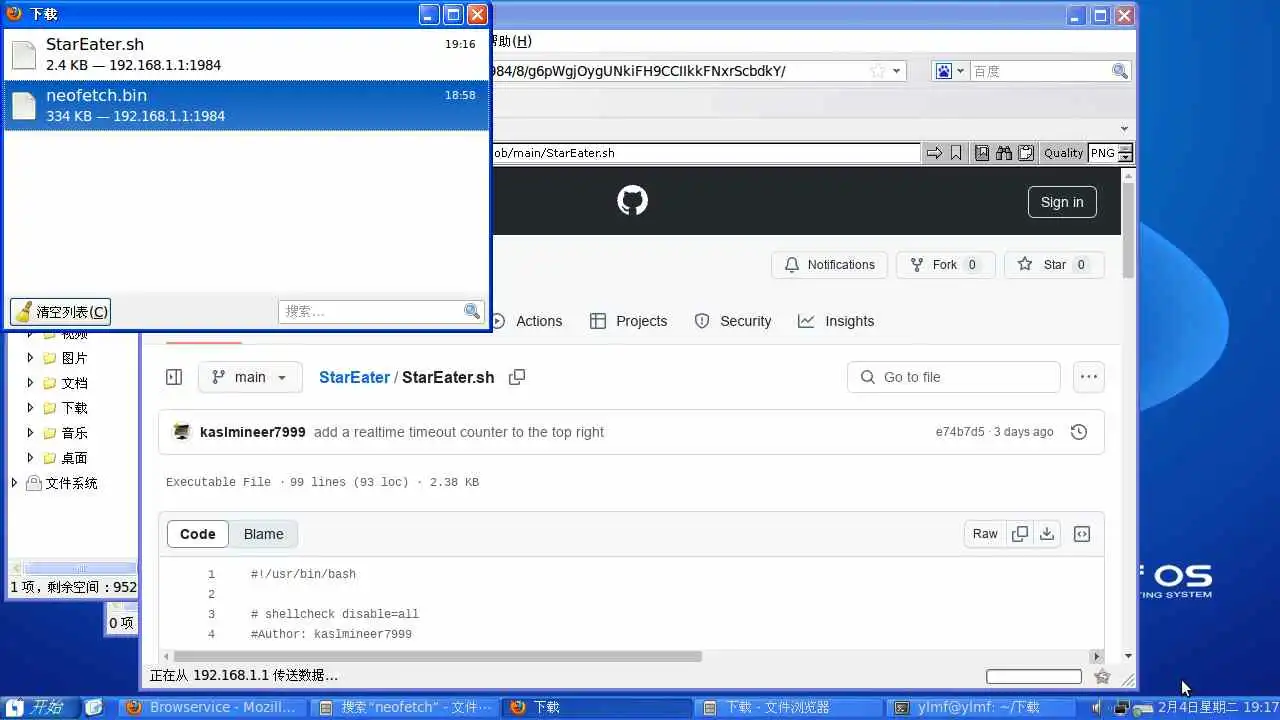1280x720 pixels.
Task: Click the magnifier icon in downloads search box
Action: click(x=472, y=312)
